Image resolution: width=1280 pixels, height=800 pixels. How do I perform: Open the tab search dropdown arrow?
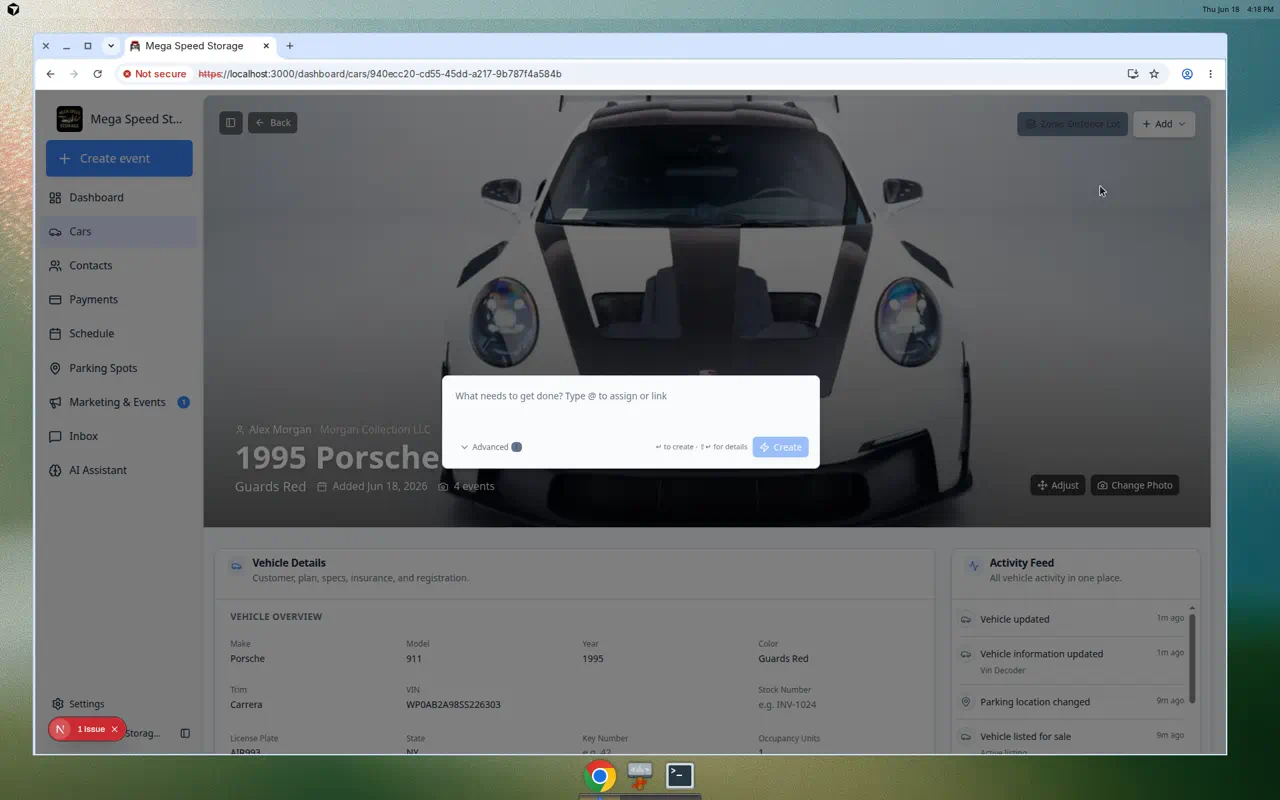tap(111, 46)
